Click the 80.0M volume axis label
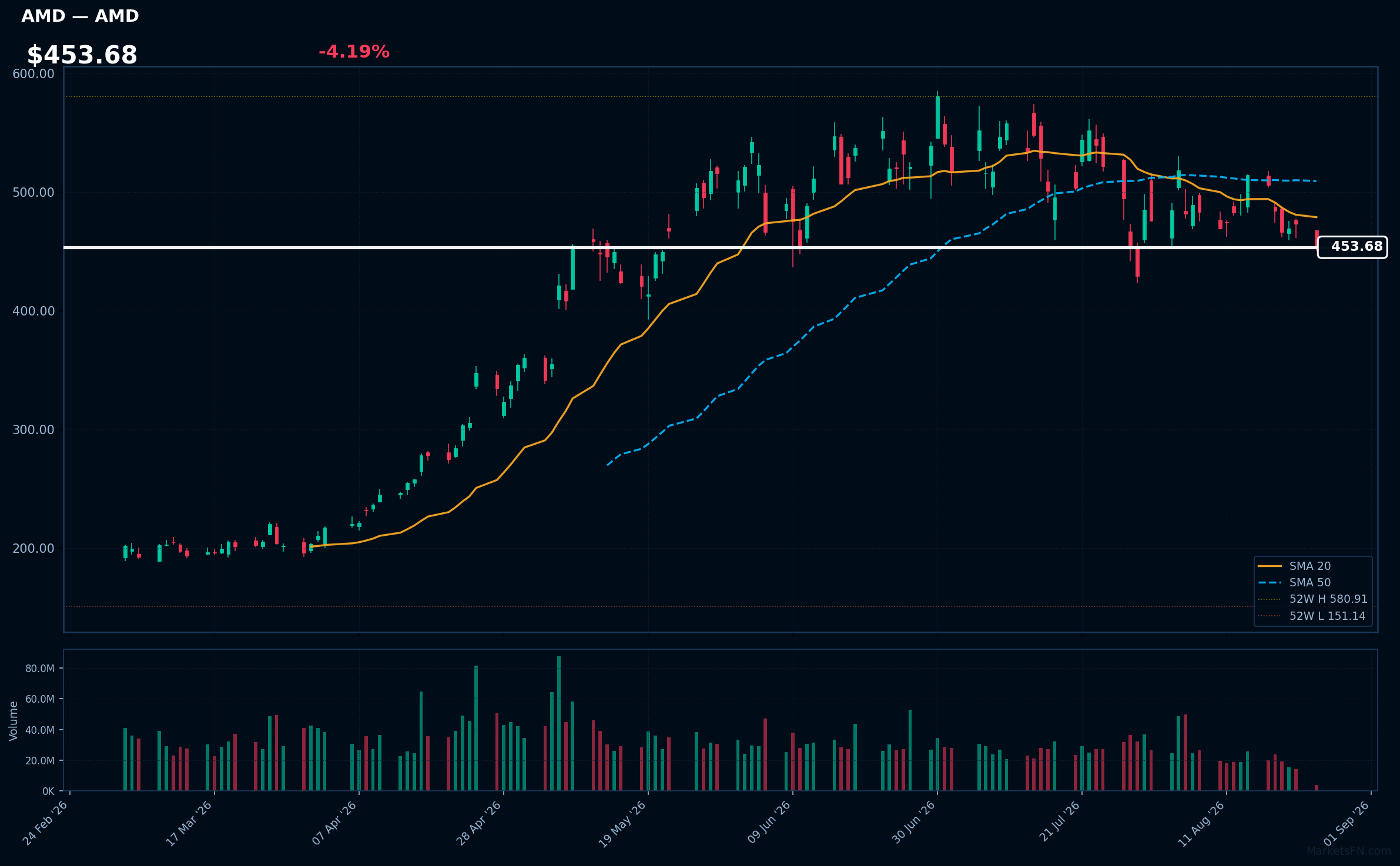 tap(40, 669)
